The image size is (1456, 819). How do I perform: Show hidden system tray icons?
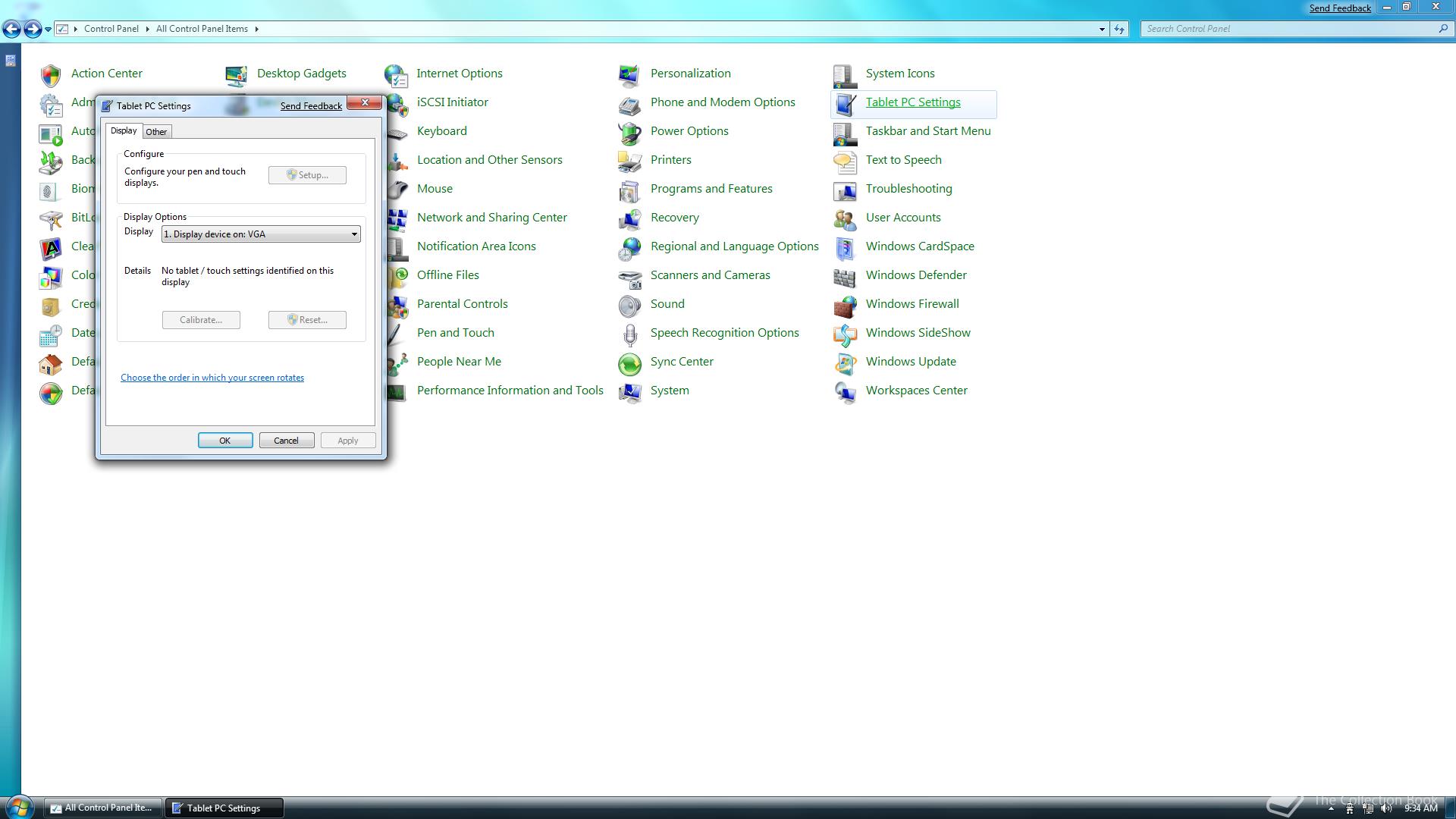(1331, 808)
